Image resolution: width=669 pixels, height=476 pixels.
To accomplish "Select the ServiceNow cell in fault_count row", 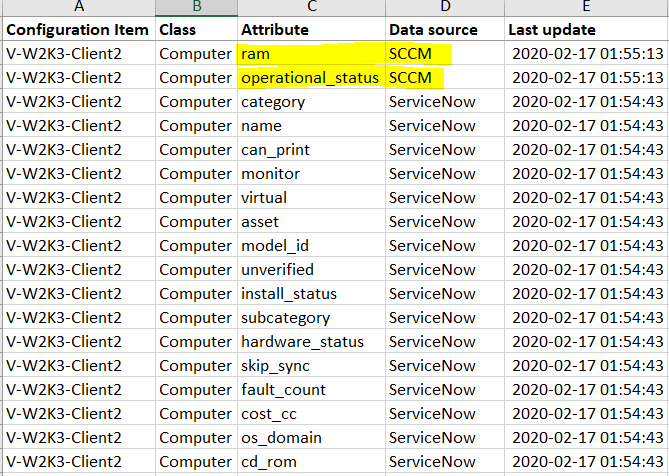I will 445,389.
